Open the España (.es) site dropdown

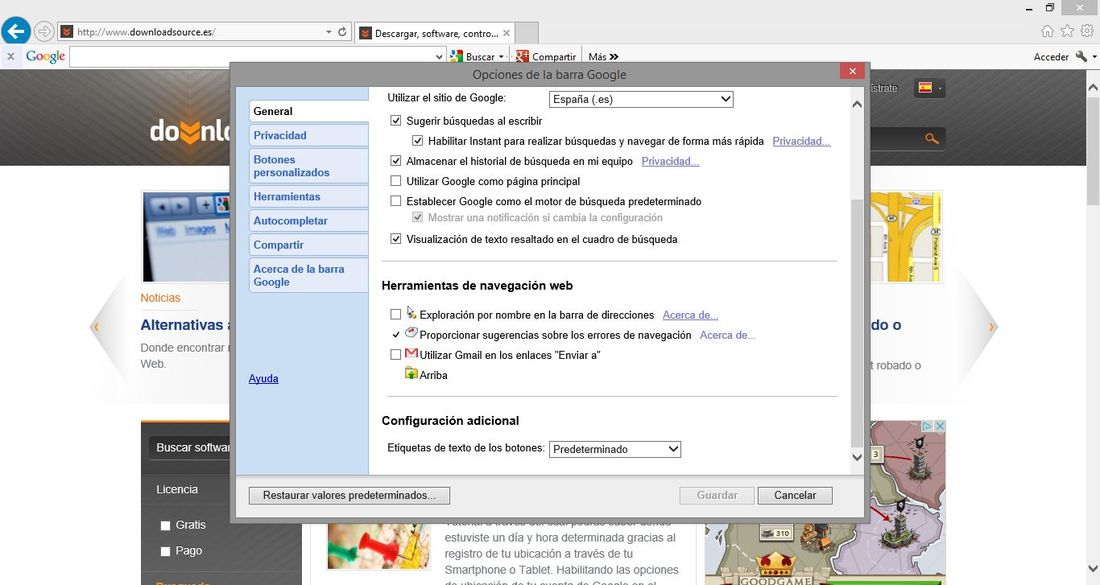pyautogui.click(x=640, y=99)
